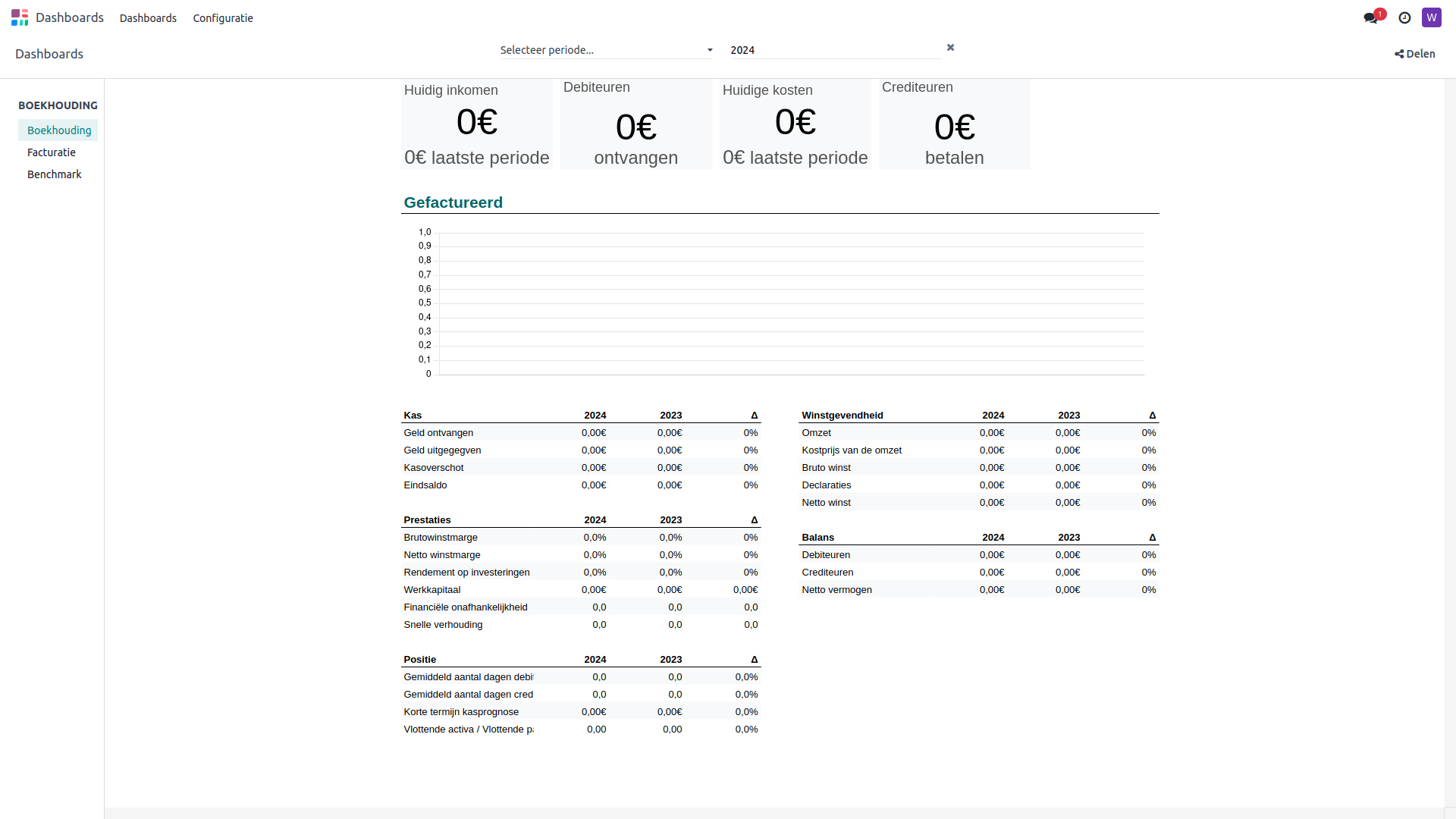This screenshot has height=819, width=1456.
Task: Open the Configuratie menu
Action: coord(223,18)
